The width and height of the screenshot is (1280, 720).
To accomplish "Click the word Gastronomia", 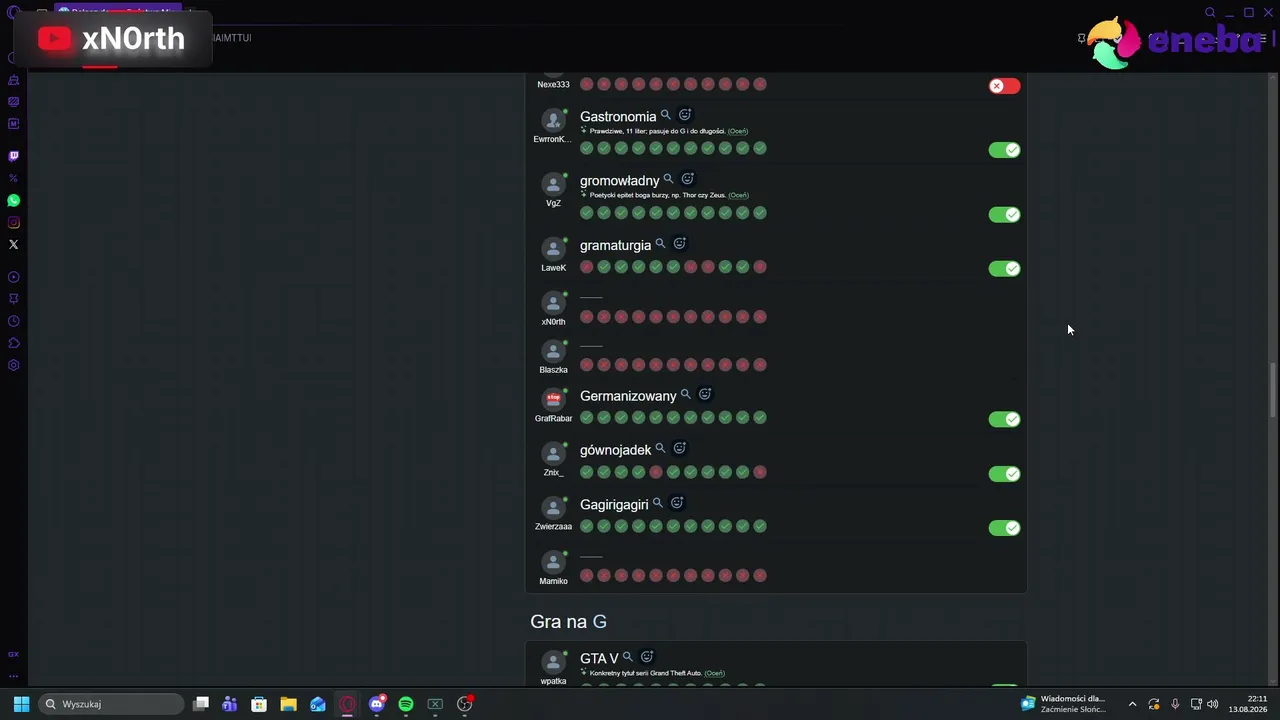I will (x=618, y=117).
